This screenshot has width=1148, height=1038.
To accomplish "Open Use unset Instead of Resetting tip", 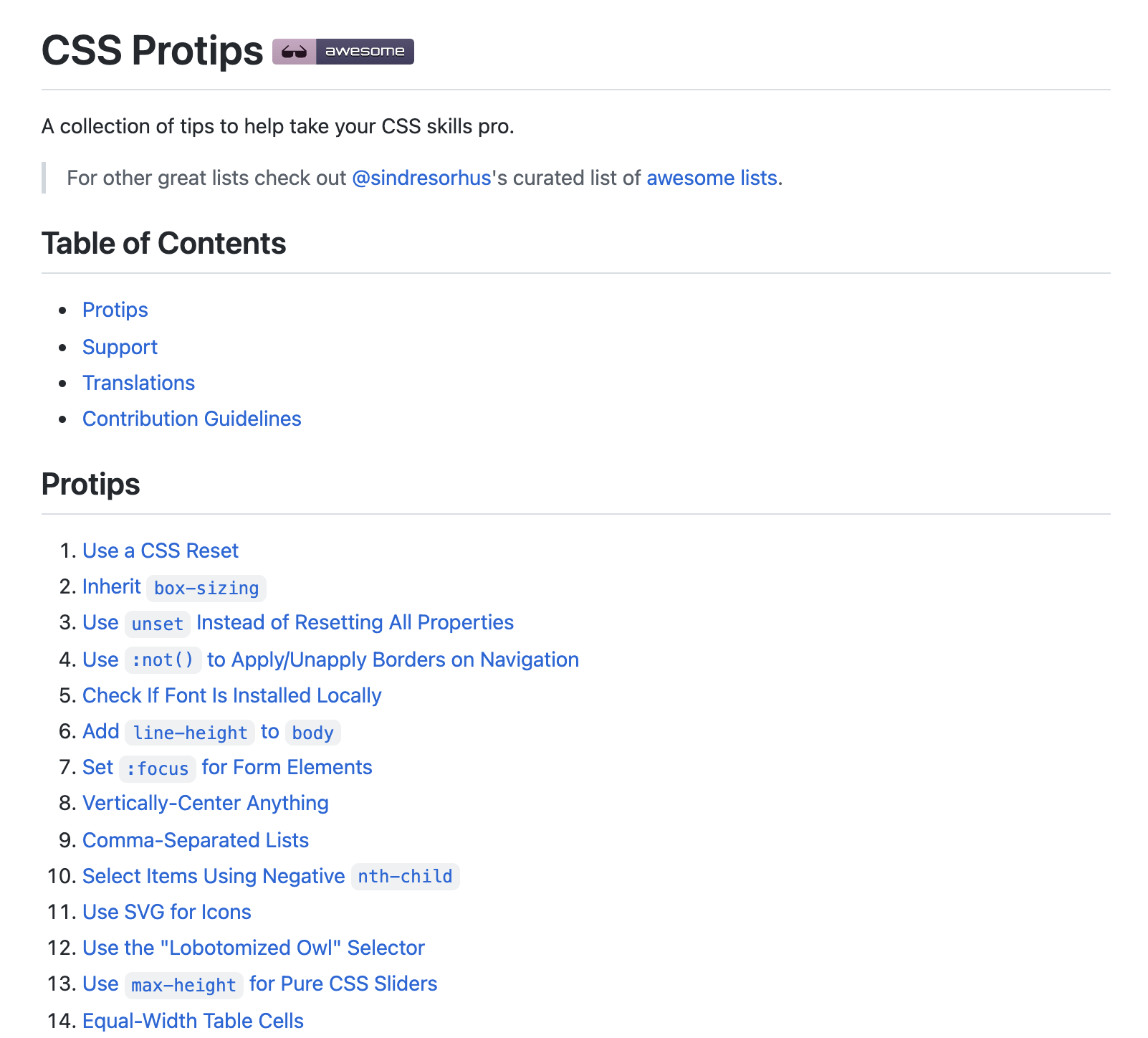I will coord(298,623).
